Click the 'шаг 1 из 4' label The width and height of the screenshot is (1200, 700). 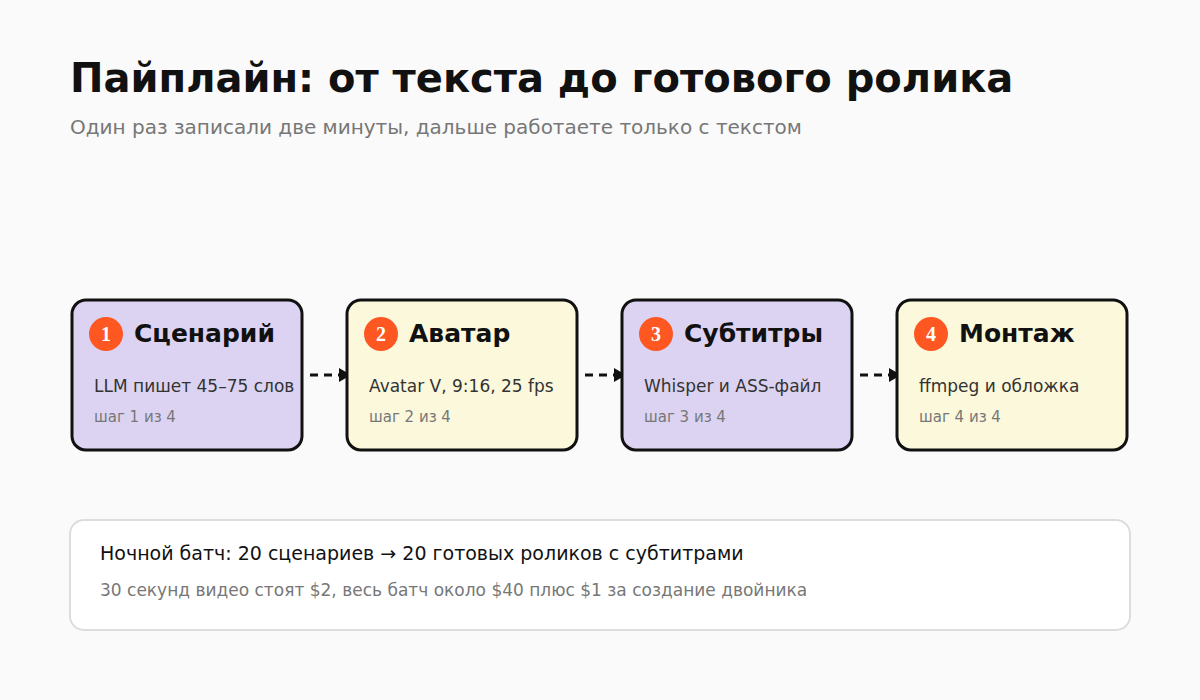135,417
